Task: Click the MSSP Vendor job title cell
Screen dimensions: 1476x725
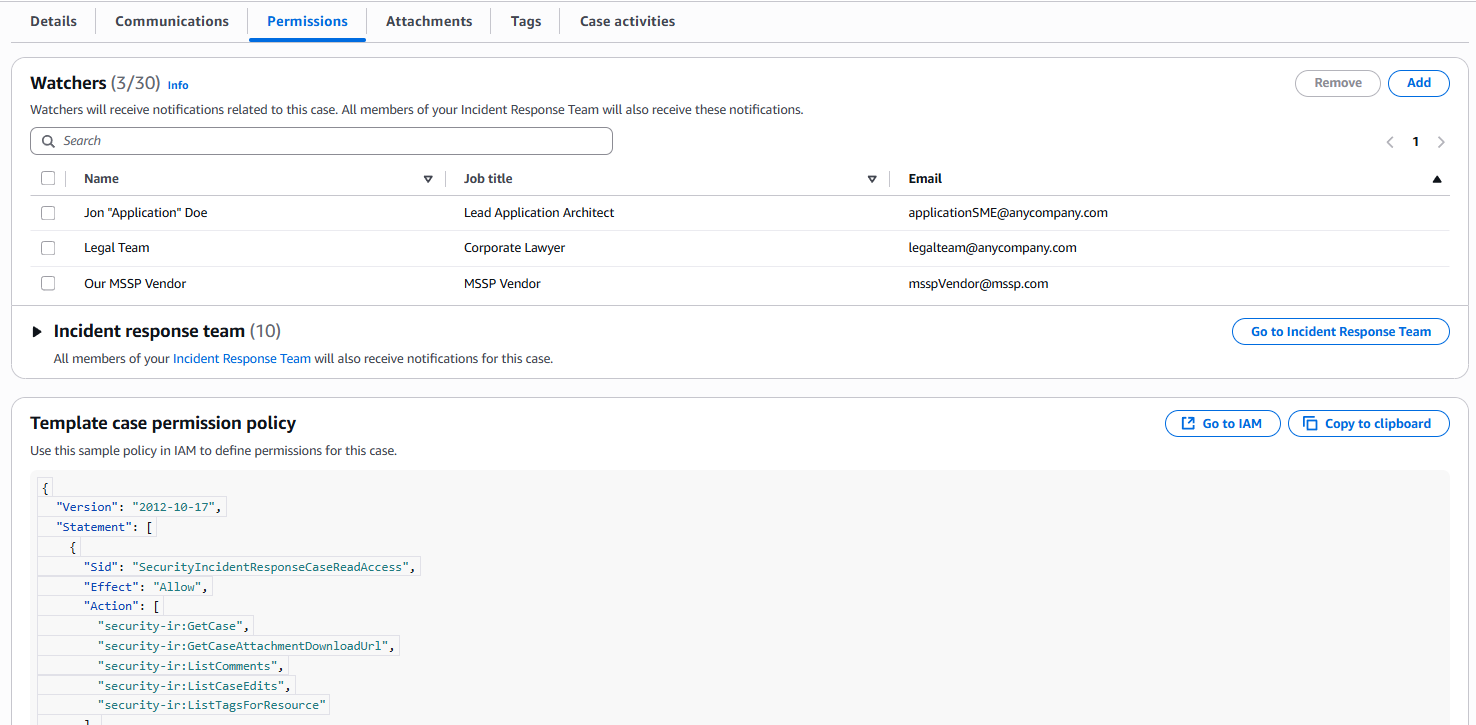Action: coord(502,284)
